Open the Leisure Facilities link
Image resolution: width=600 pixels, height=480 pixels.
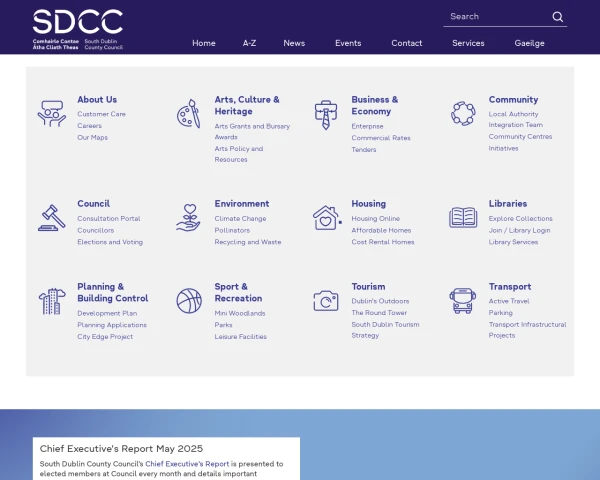pos(240,337)
